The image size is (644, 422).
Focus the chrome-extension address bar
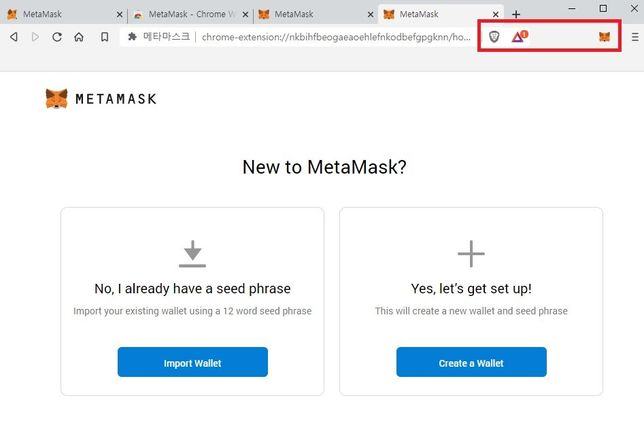point(330,37)
